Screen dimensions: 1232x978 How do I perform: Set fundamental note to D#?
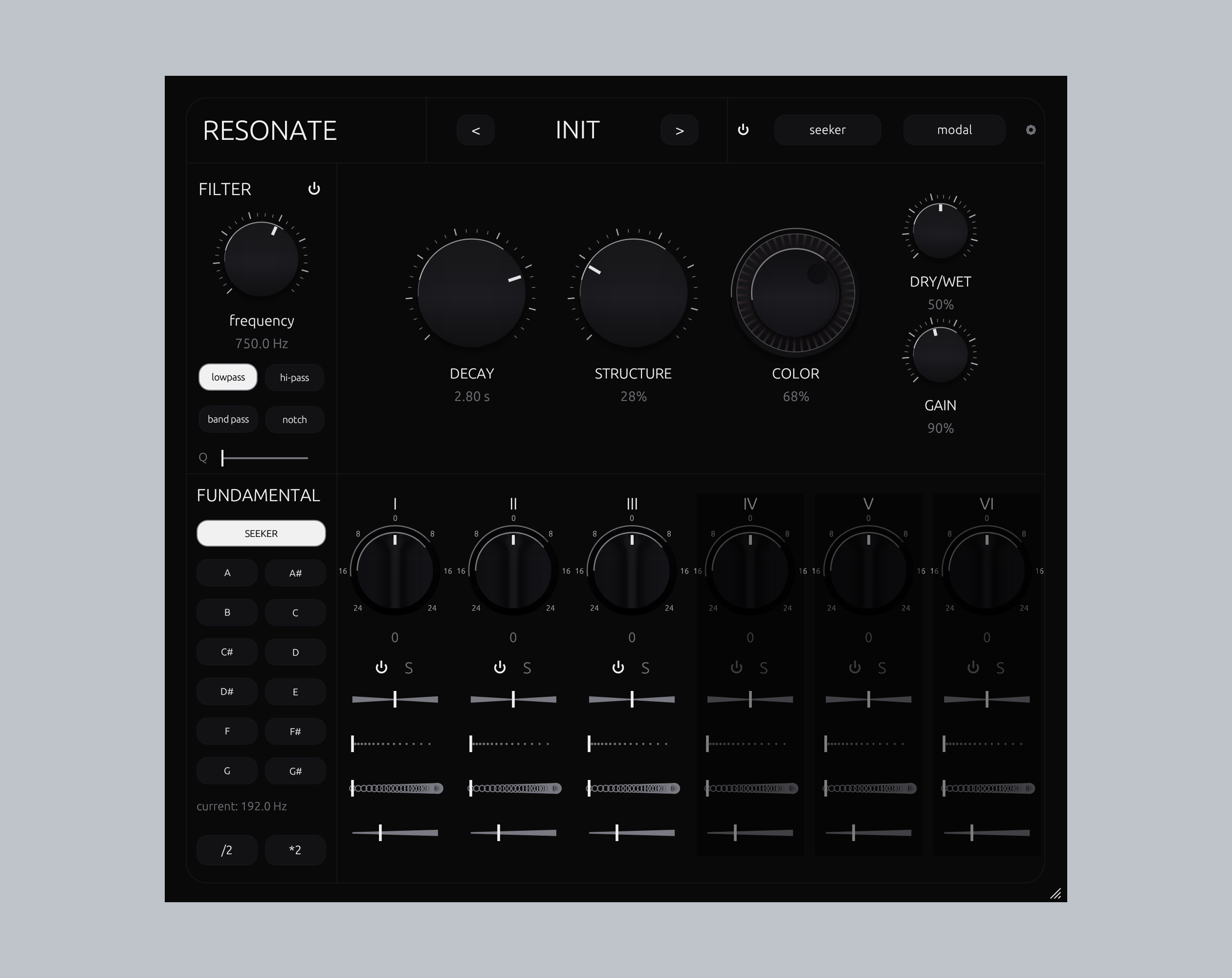point(227,691)
